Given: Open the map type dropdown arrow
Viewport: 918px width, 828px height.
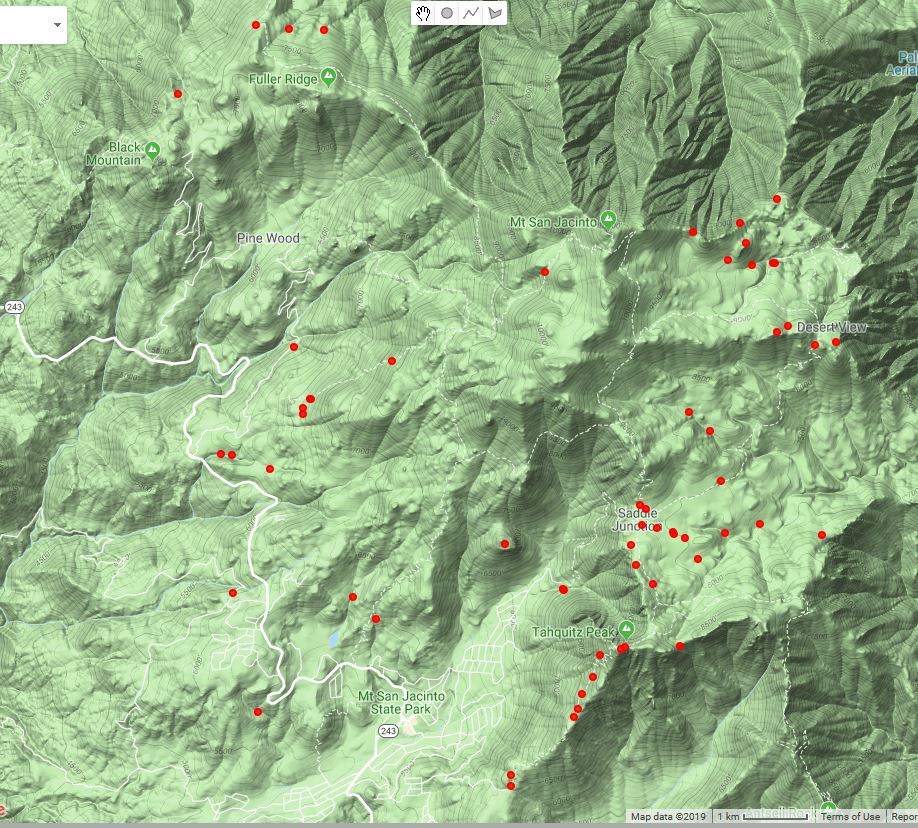Looking at the screenshot, I should 56,24.
